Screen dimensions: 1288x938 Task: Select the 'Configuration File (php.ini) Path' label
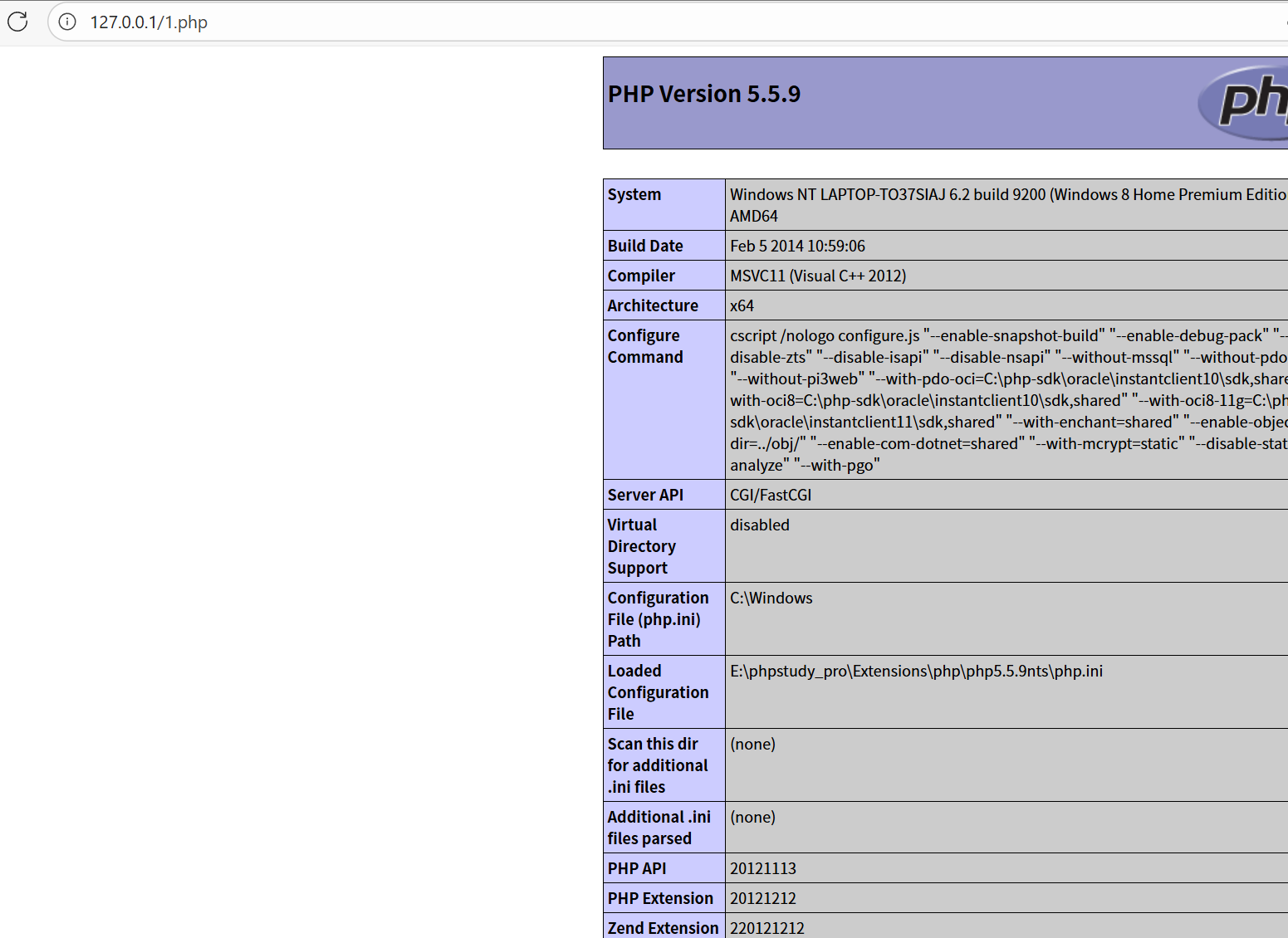click(x=658, y=619)
